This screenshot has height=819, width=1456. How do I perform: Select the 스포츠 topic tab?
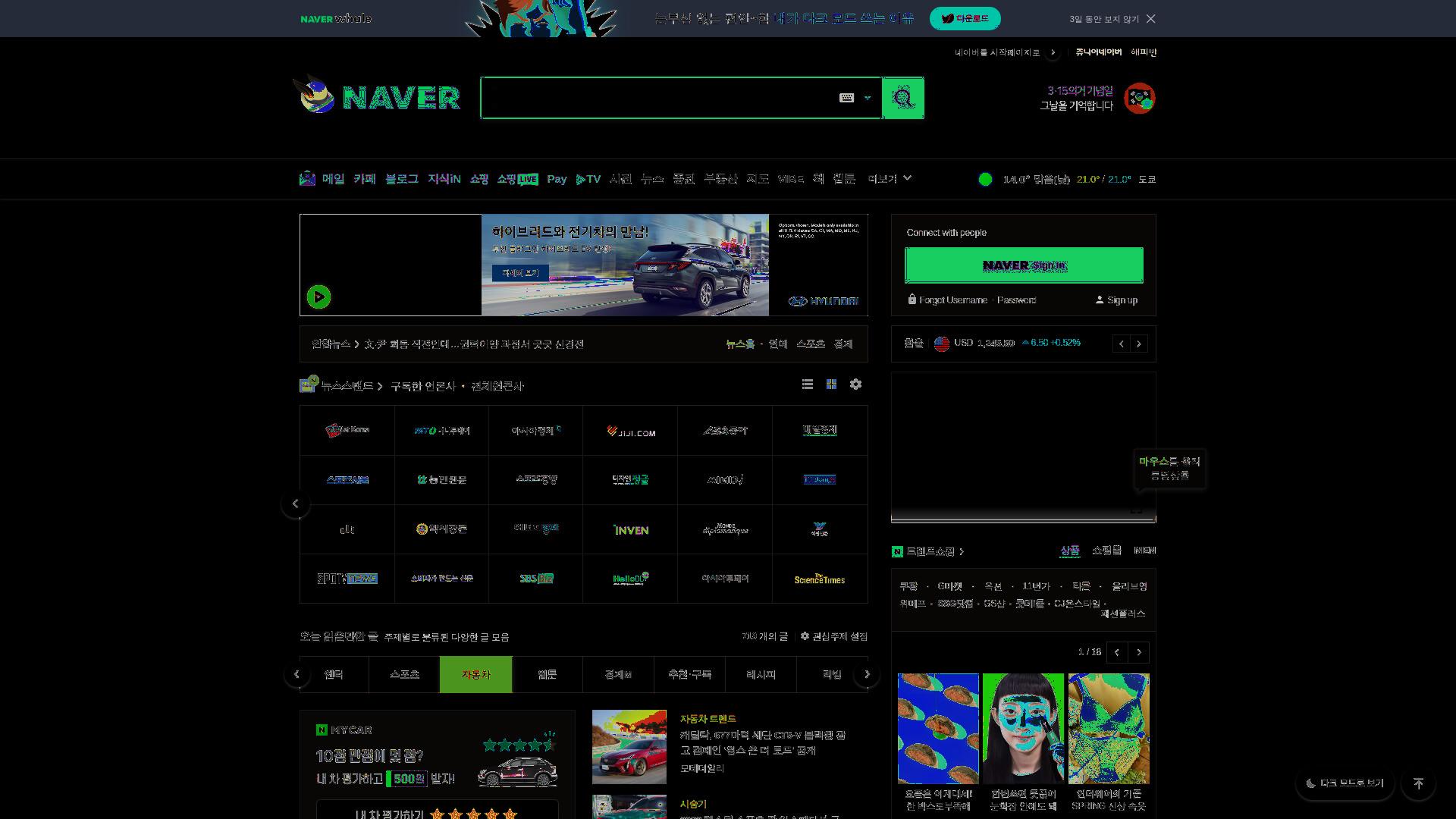(x=404, y=674)
